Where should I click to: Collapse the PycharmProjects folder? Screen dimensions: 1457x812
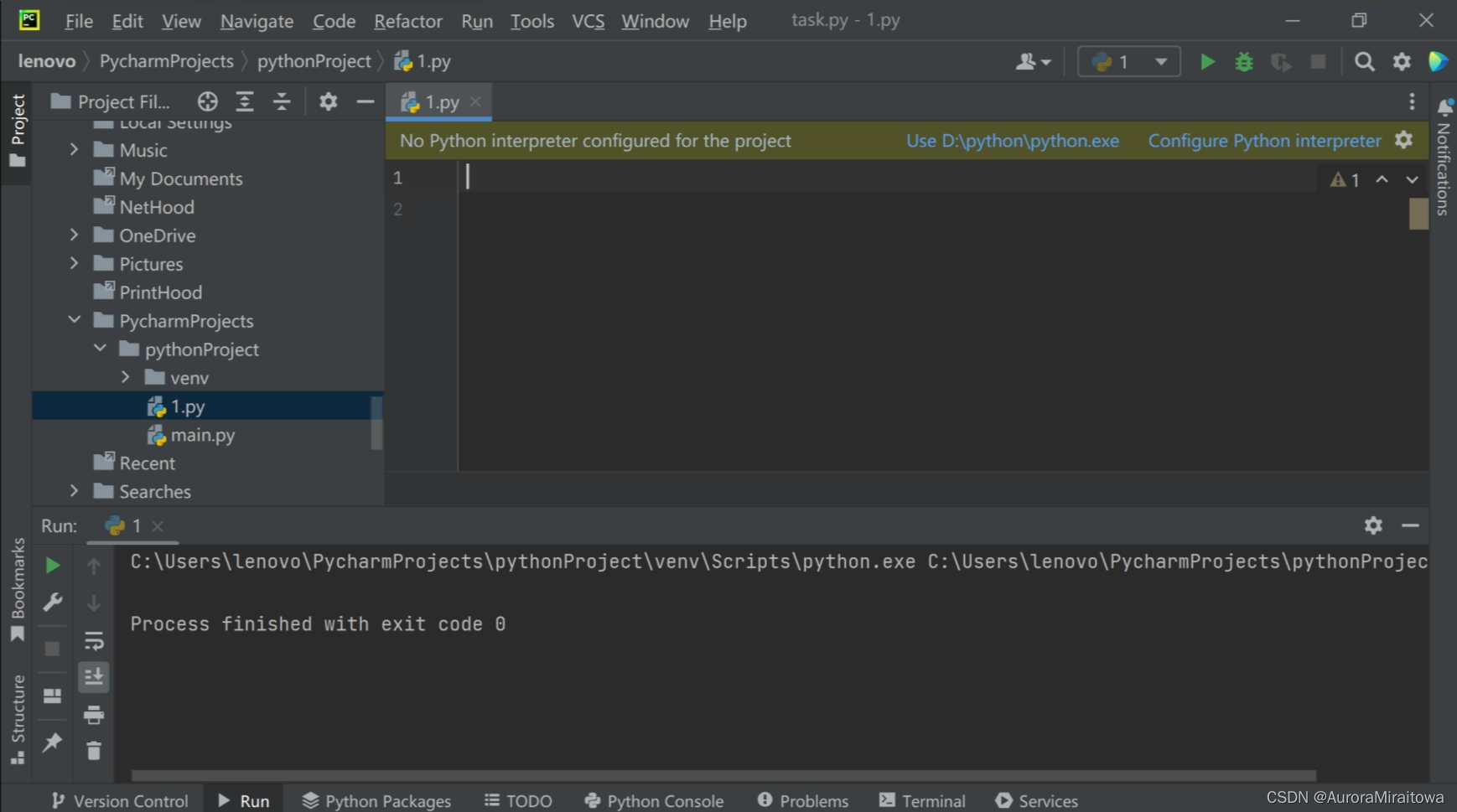pos(74,320)
